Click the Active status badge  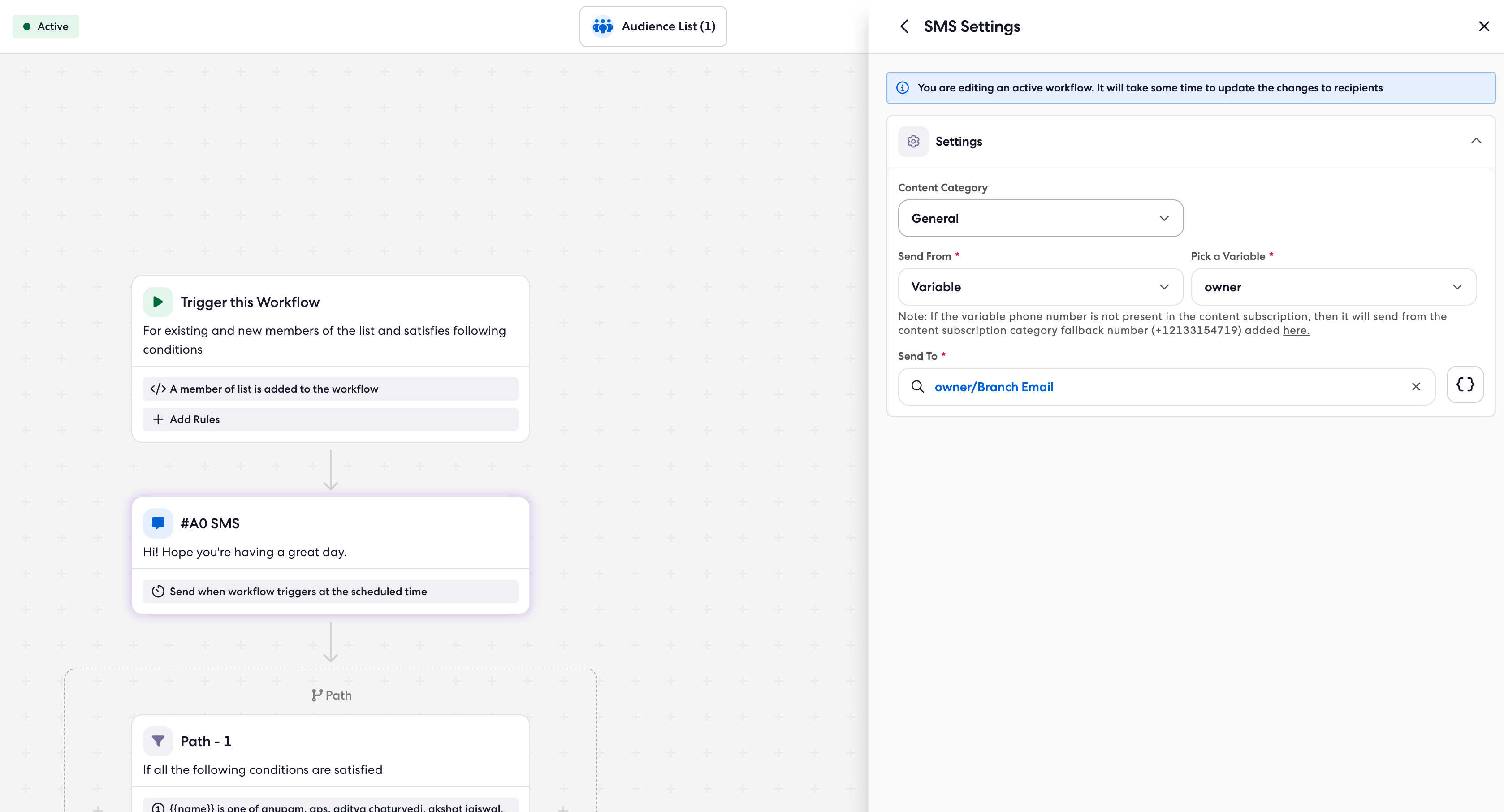(46, 26)
